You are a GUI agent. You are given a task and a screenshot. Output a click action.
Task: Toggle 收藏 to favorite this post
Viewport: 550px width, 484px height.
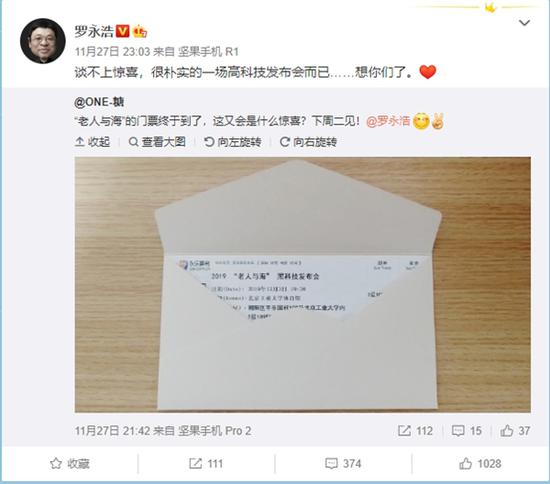pos(69,464)
